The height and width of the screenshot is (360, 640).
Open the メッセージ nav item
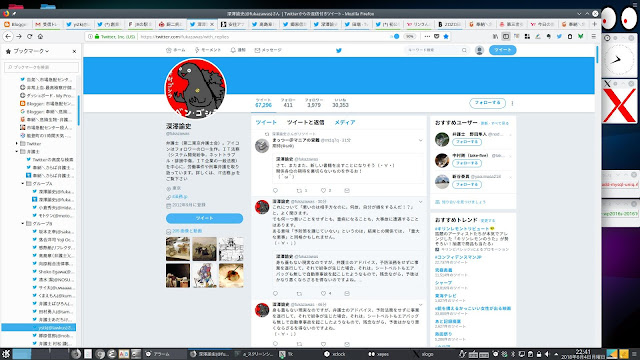[x=268, y=50]
